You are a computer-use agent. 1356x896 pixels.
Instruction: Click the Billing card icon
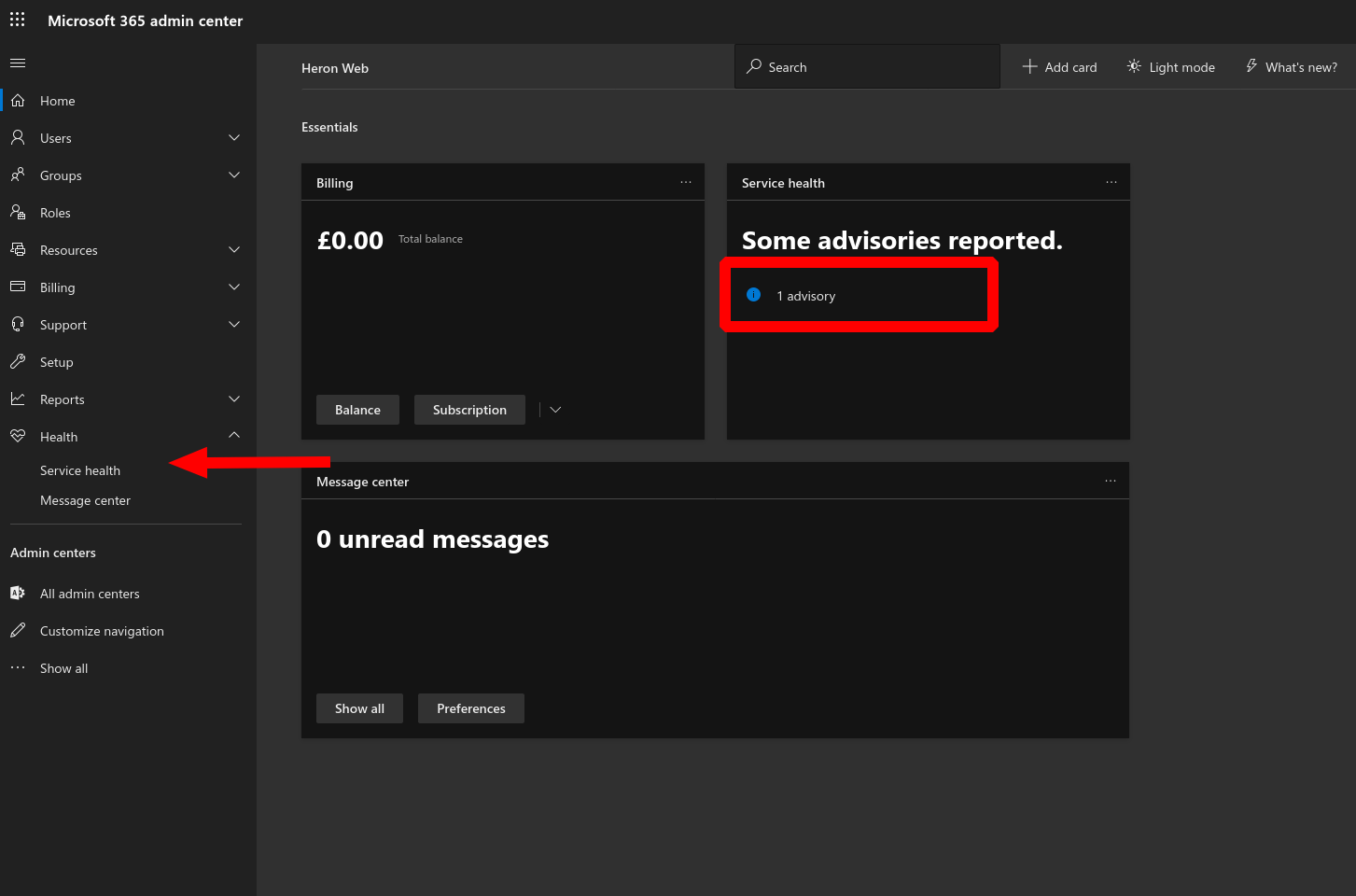tap(18, 287)
